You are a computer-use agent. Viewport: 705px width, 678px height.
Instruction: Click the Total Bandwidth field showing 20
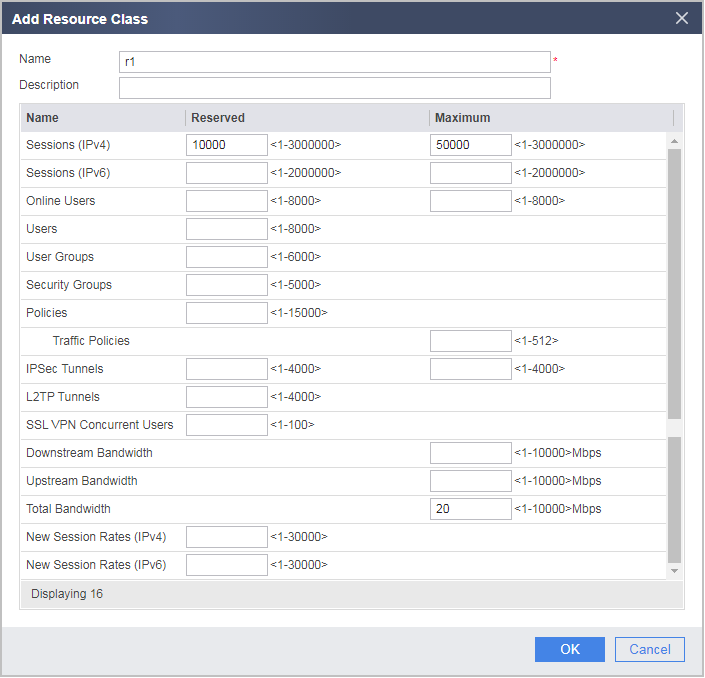point(470,509)
